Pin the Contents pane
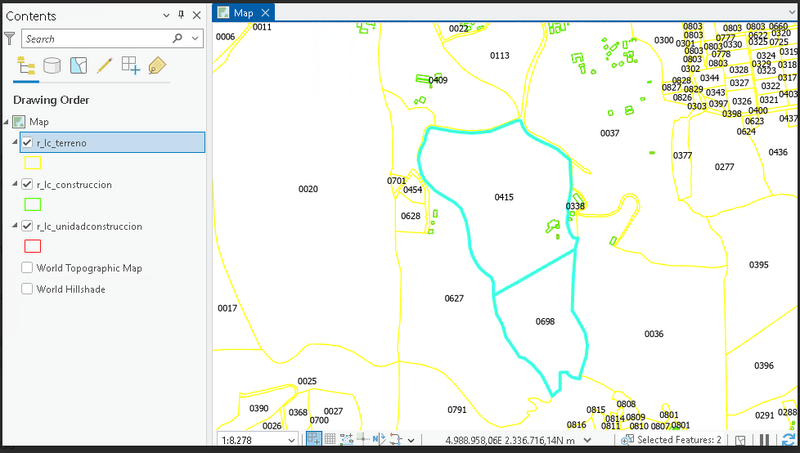The height and width of the screenshot is (453, 800). point(180,17)
